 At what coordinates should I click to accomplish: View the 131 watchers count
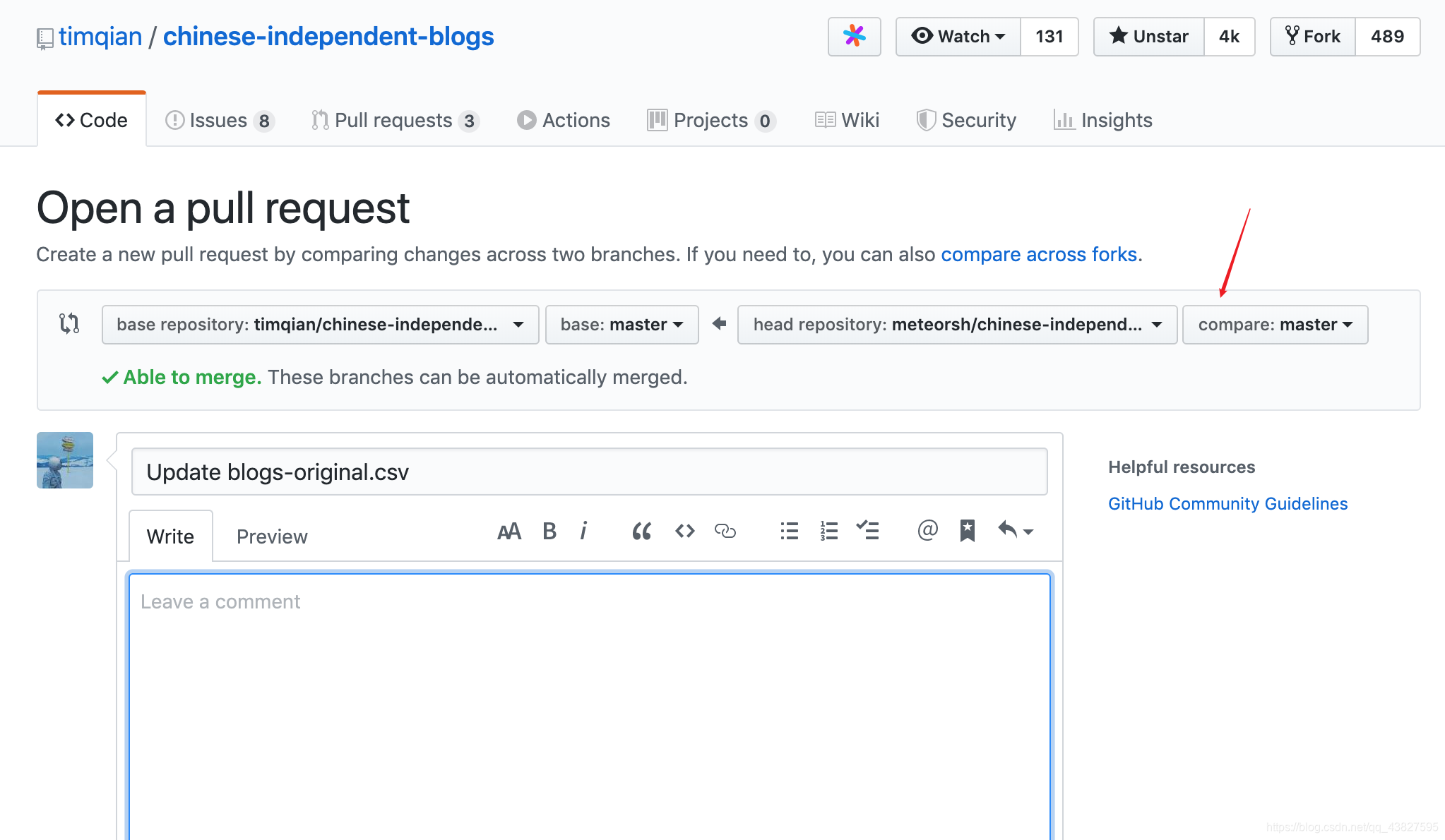pyautogui.click(x=1049, y=37)
